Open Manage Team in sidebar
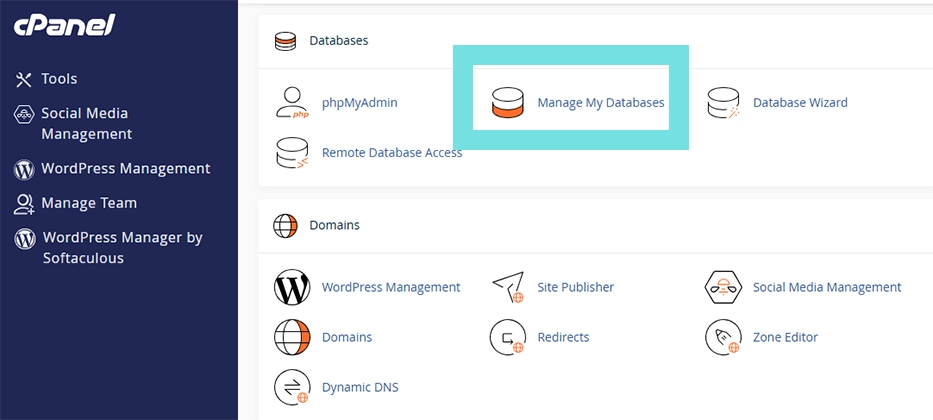The width and height of the screenshot is (933, 420). tap(89, 203)
